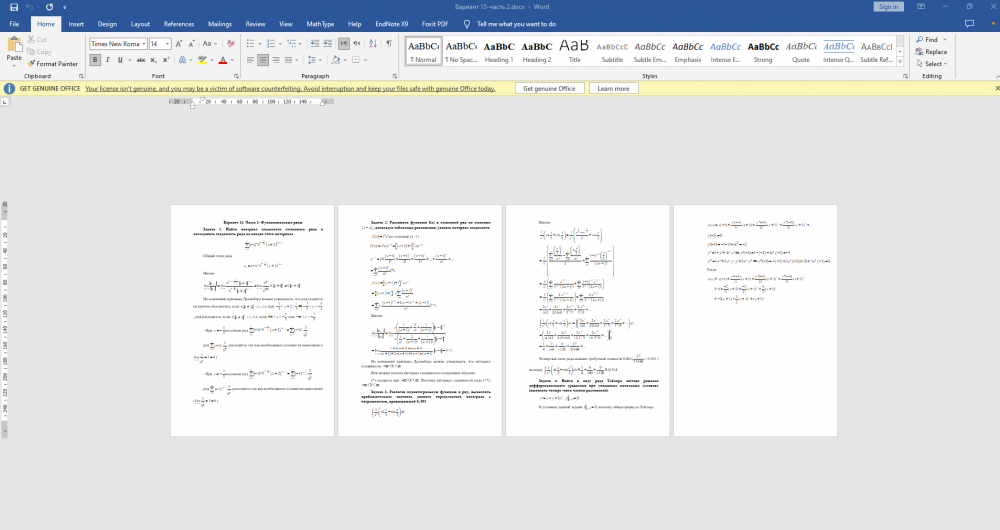Undo the last action

point(29,7)
